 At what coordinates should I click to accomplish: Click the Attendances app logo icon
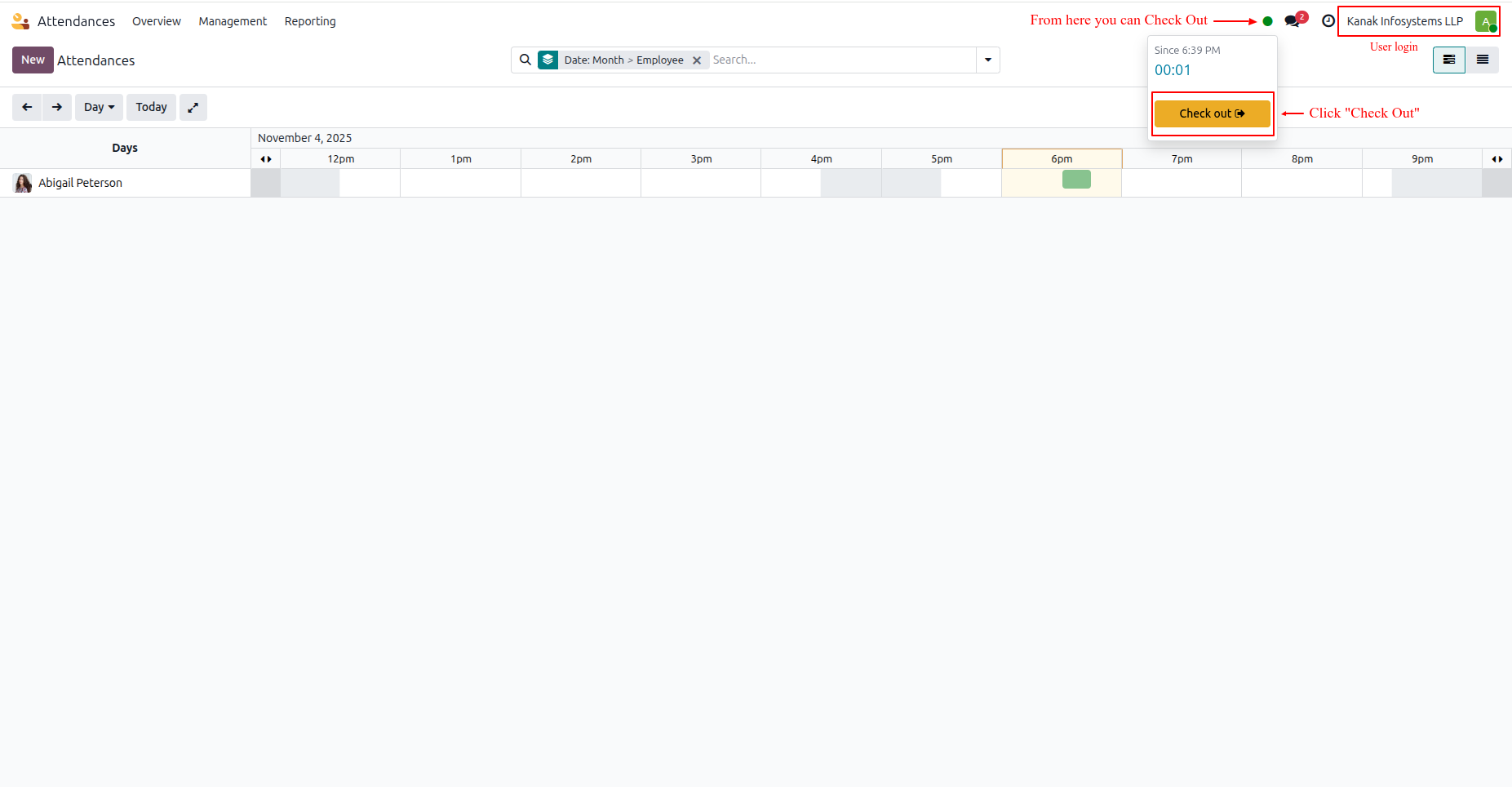point(20,21)
